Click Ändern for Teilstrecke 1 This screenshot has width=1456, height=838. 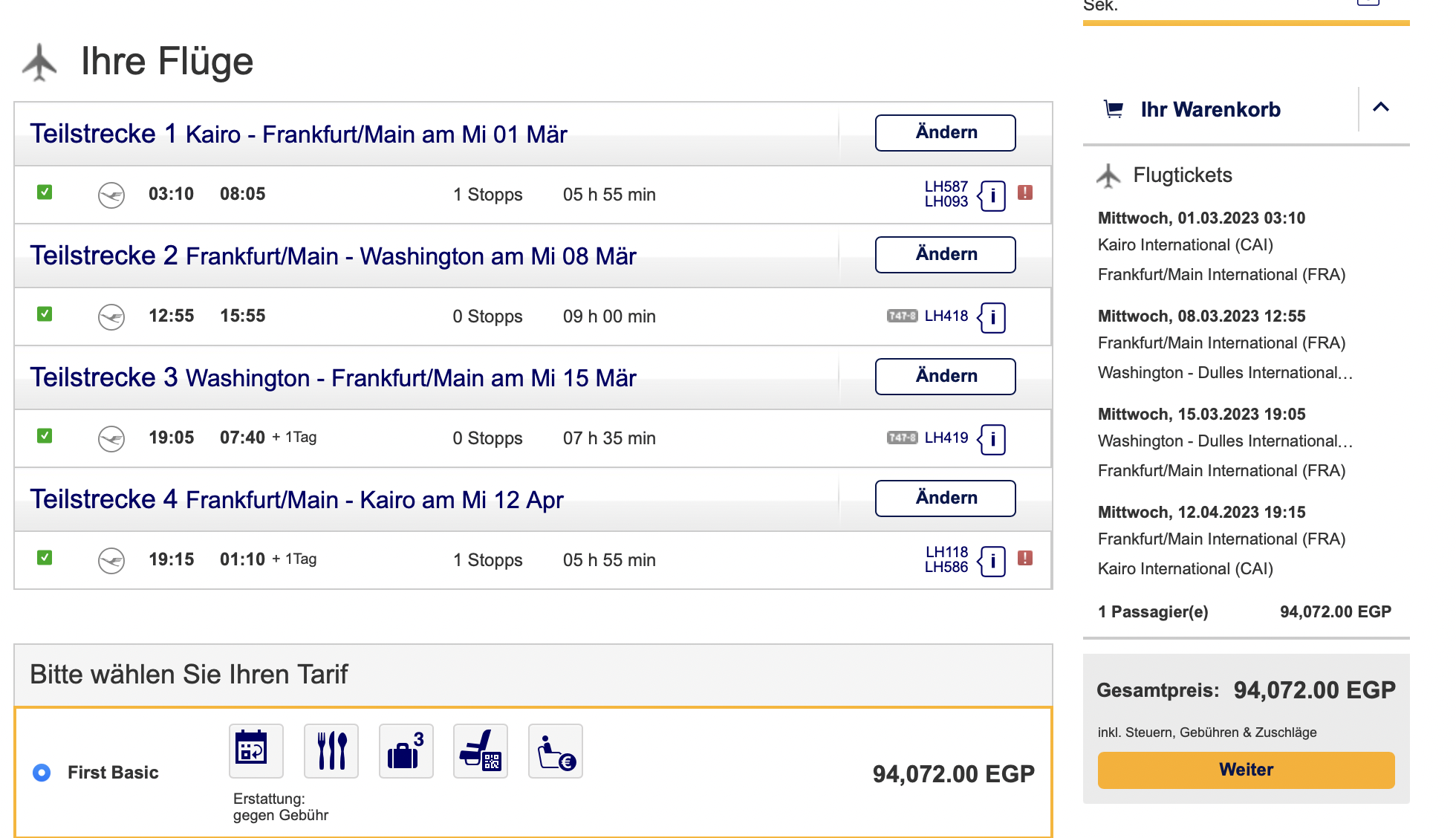tap(945, 132)
